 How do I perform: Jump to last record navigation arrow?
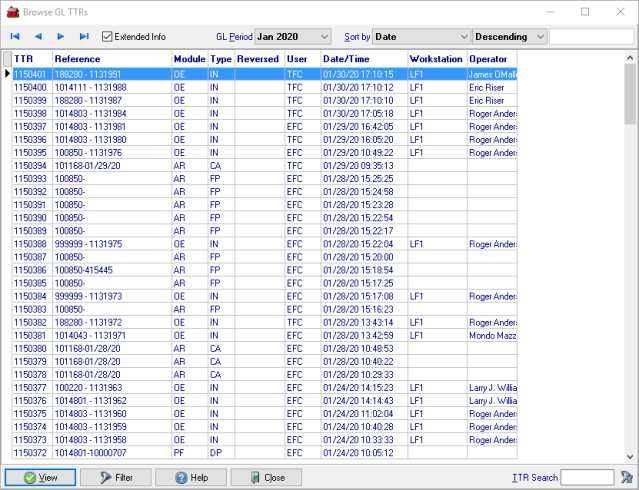(84, 37)
